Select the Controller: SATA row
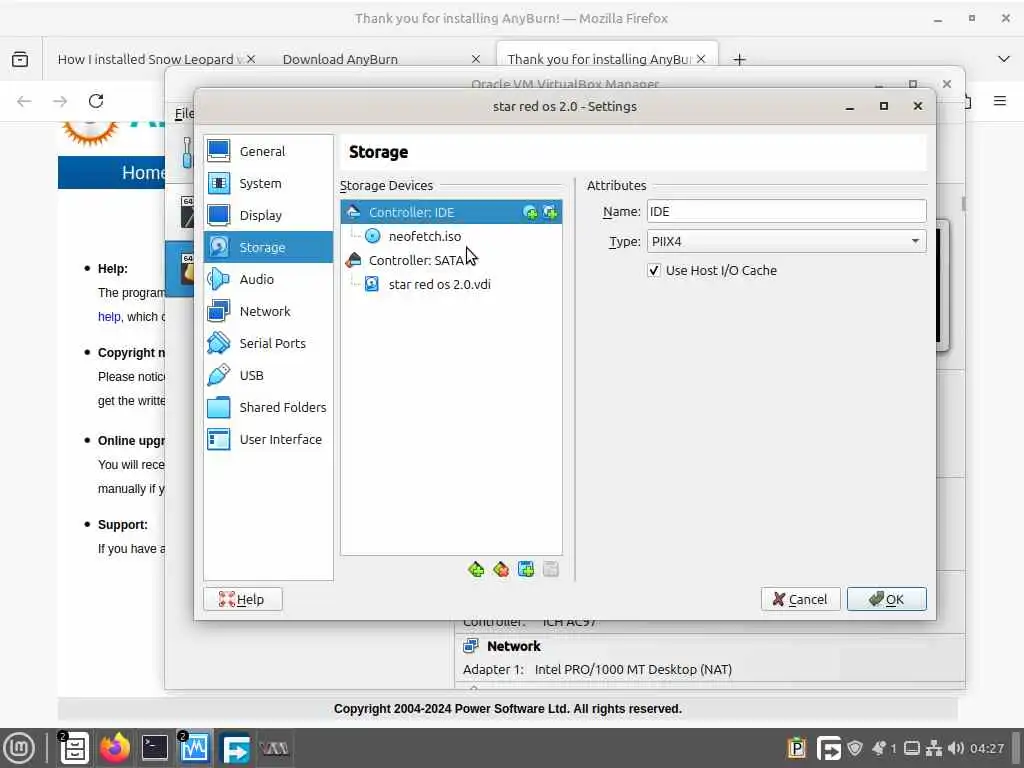This screenshot has width=1024, height=768. coord(451,261)
